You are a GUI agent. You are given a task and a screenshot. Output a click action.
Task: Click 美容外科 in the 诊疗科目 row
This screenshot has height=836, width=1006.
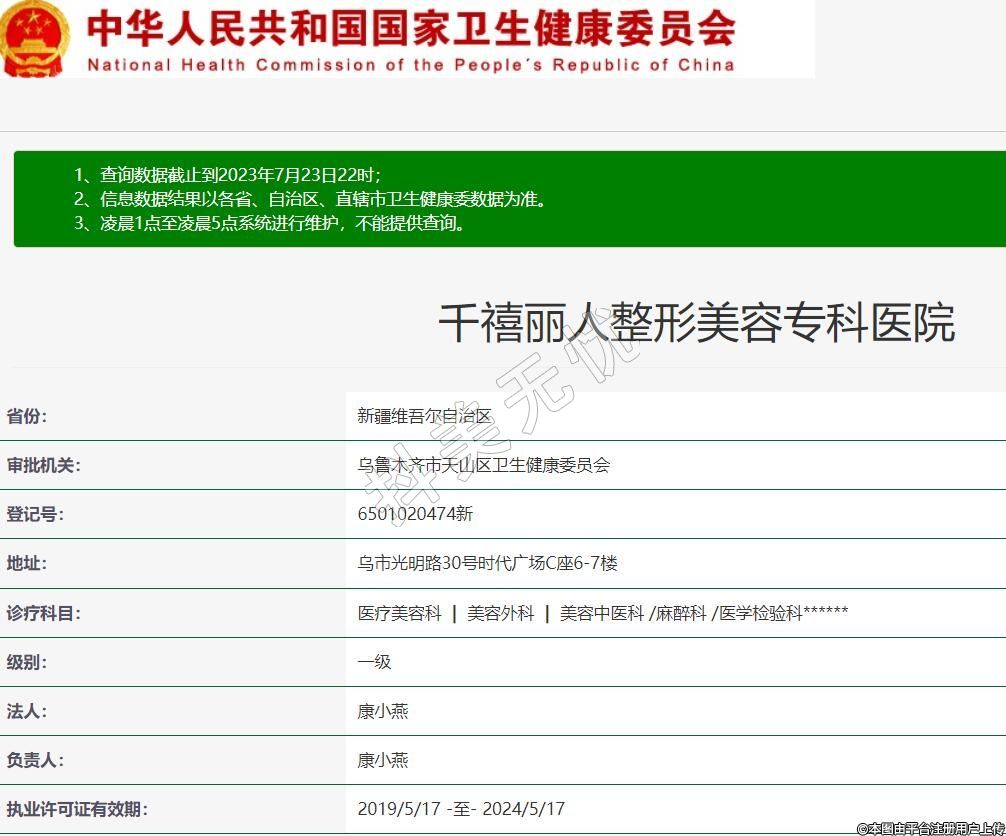(x=500, y=613)
